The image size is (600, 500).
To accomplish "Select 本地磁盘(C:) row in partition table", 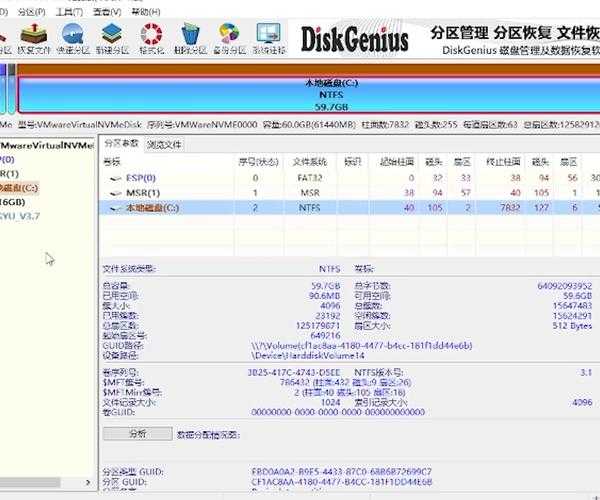I will (150, 207).
